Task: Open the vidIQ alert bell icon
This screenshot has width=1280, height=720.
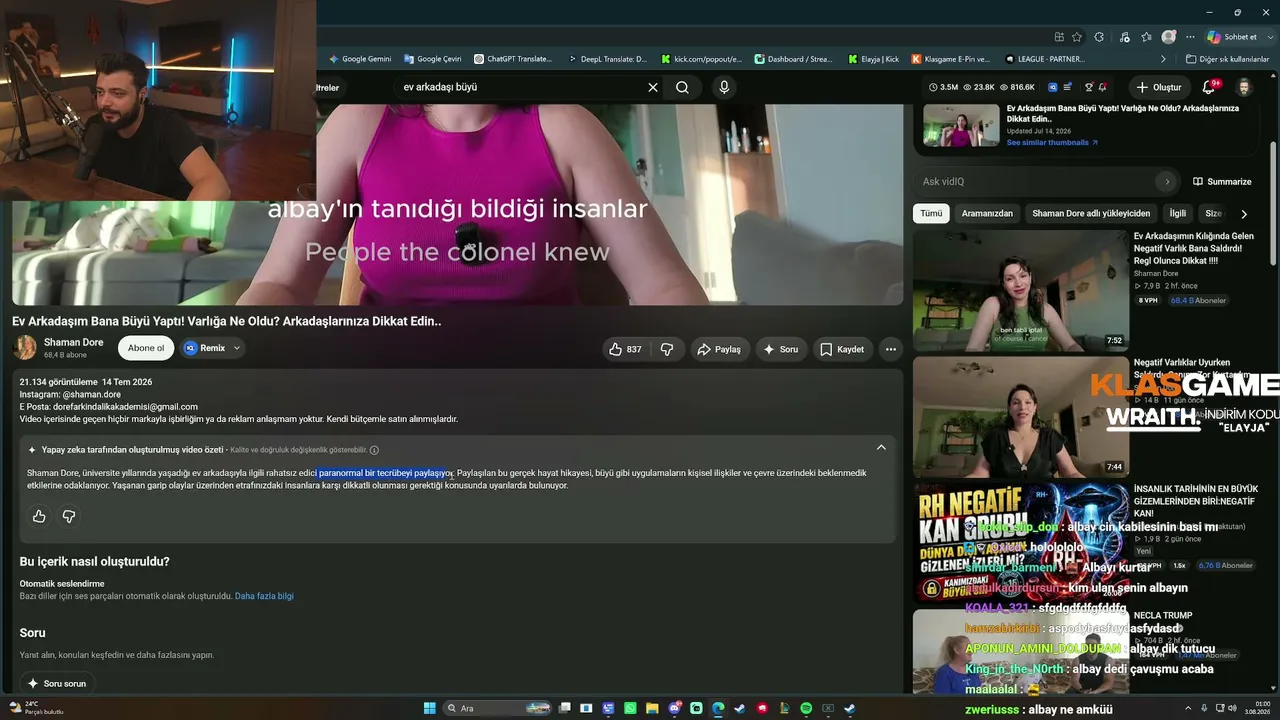Action: [x=1103, y=87]
